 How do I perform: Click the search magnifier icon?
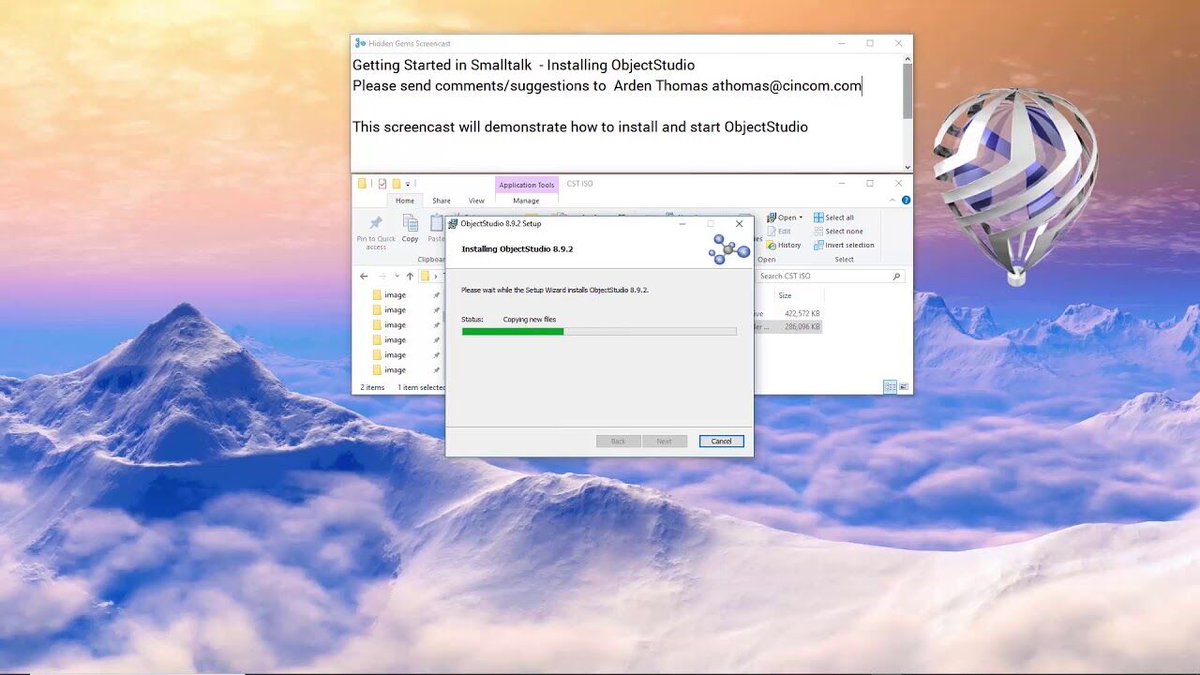[x=897, y=276]
